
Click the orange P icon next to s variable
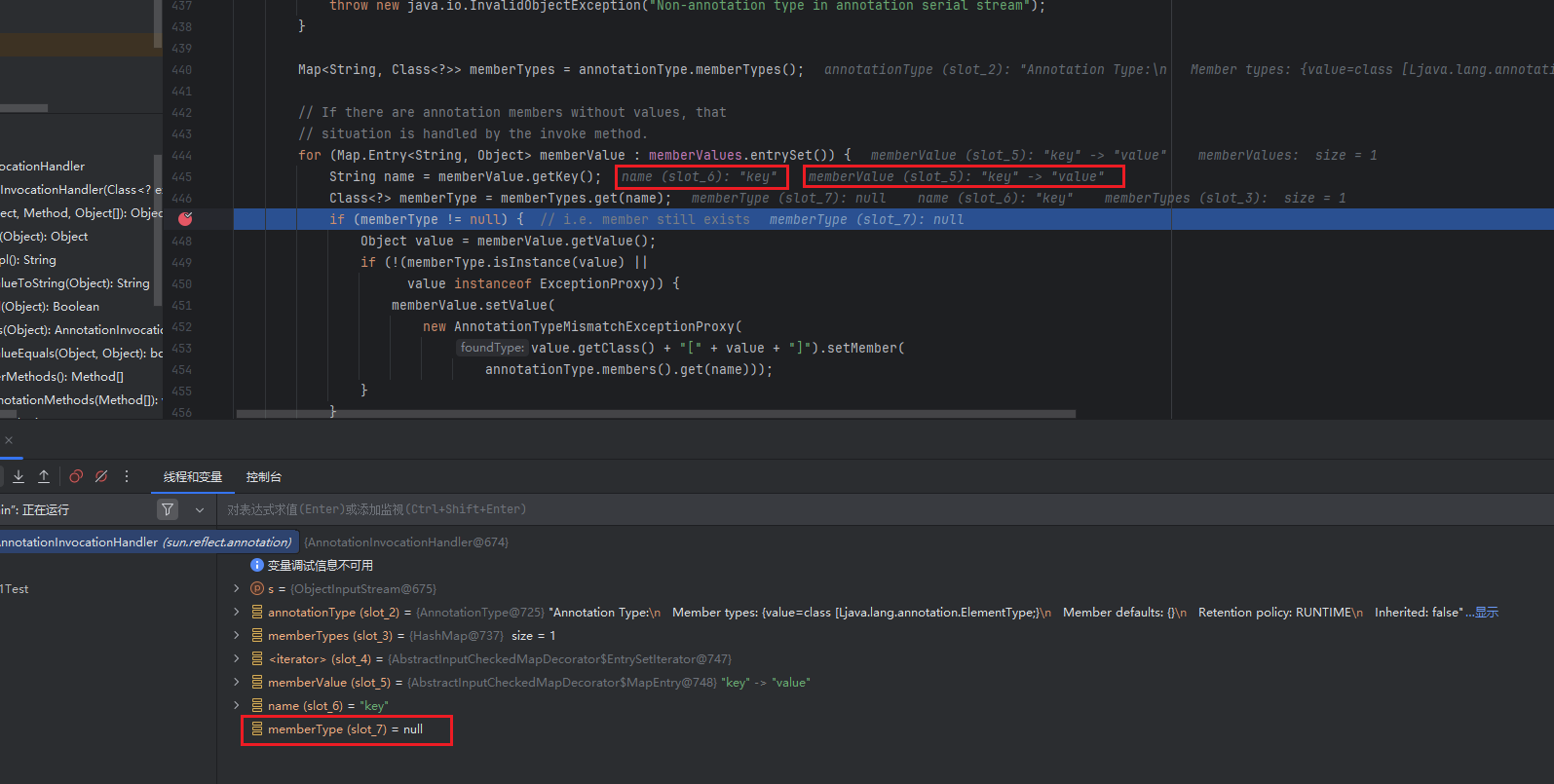257,588
